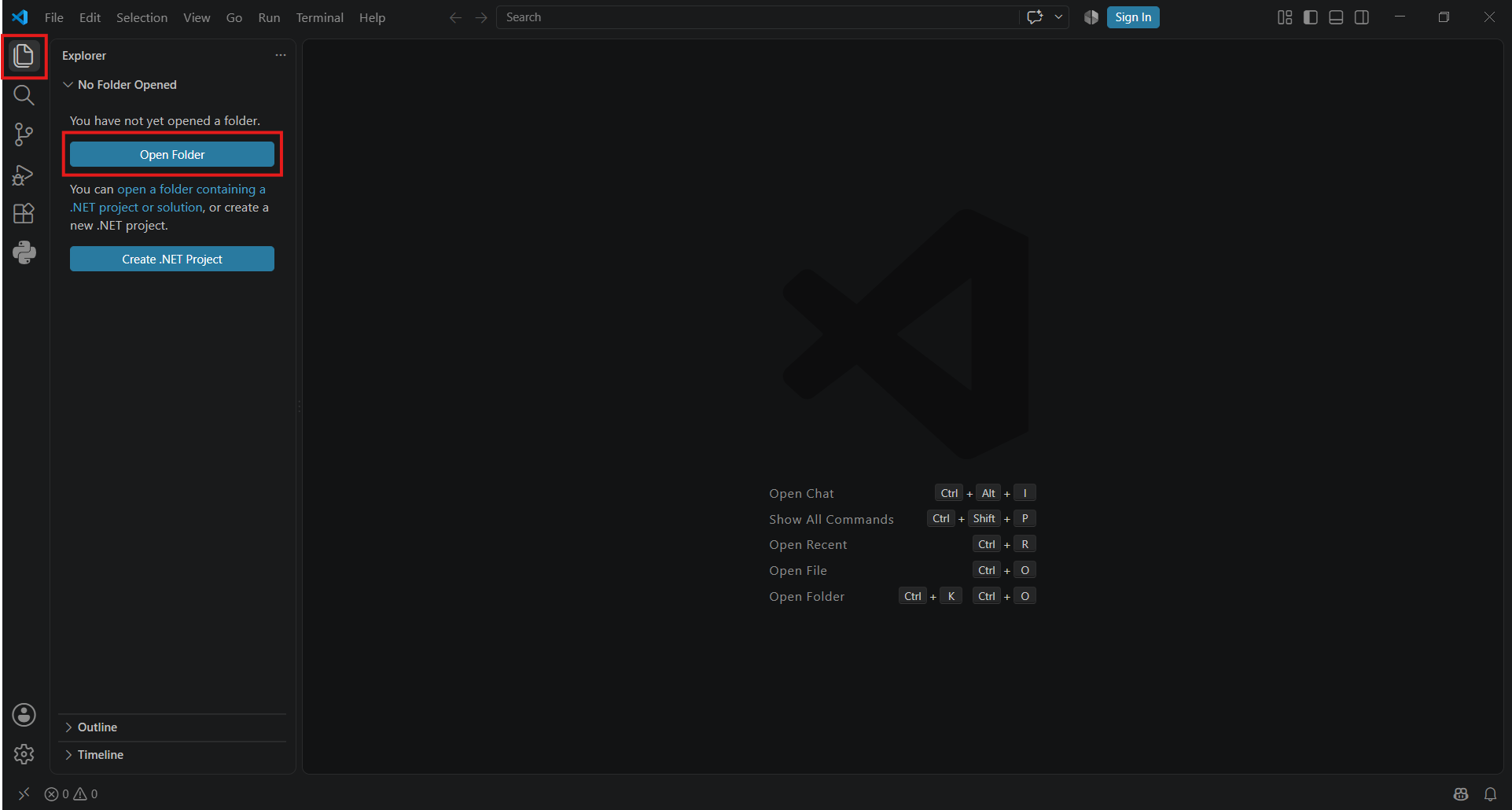1512x810 pixels.
Task: Click the Open Folder button
Action: point(172,155)
